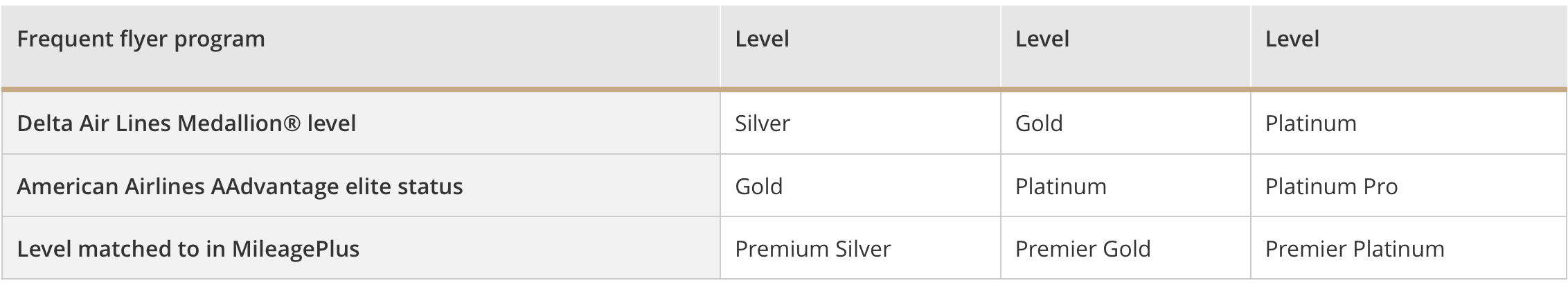Select the Level header above Gold column
This screenshot has height=283, width=1568.
click(x=1042, y=40)
